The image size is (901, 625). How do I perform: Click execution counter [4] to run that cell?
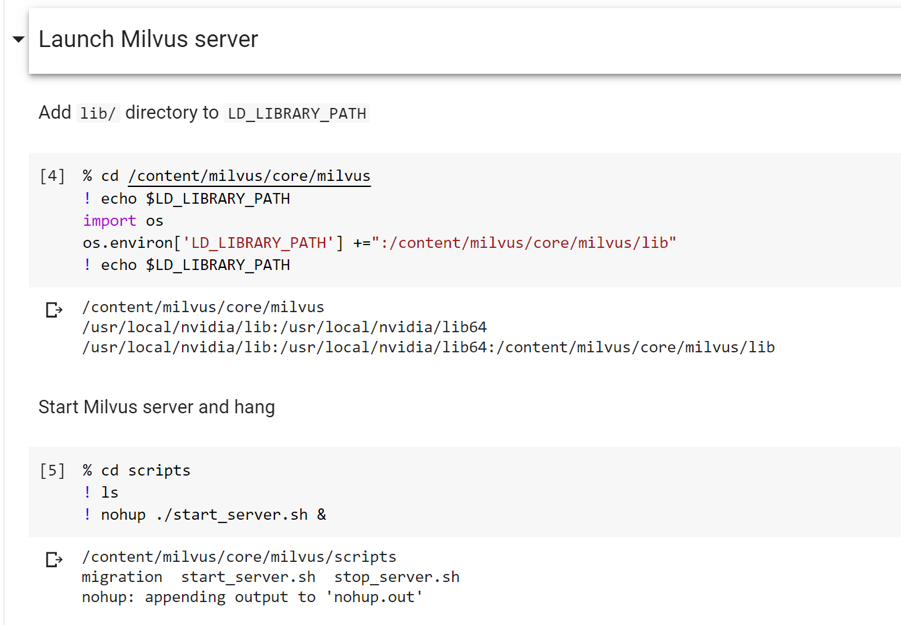coord(51,175)
